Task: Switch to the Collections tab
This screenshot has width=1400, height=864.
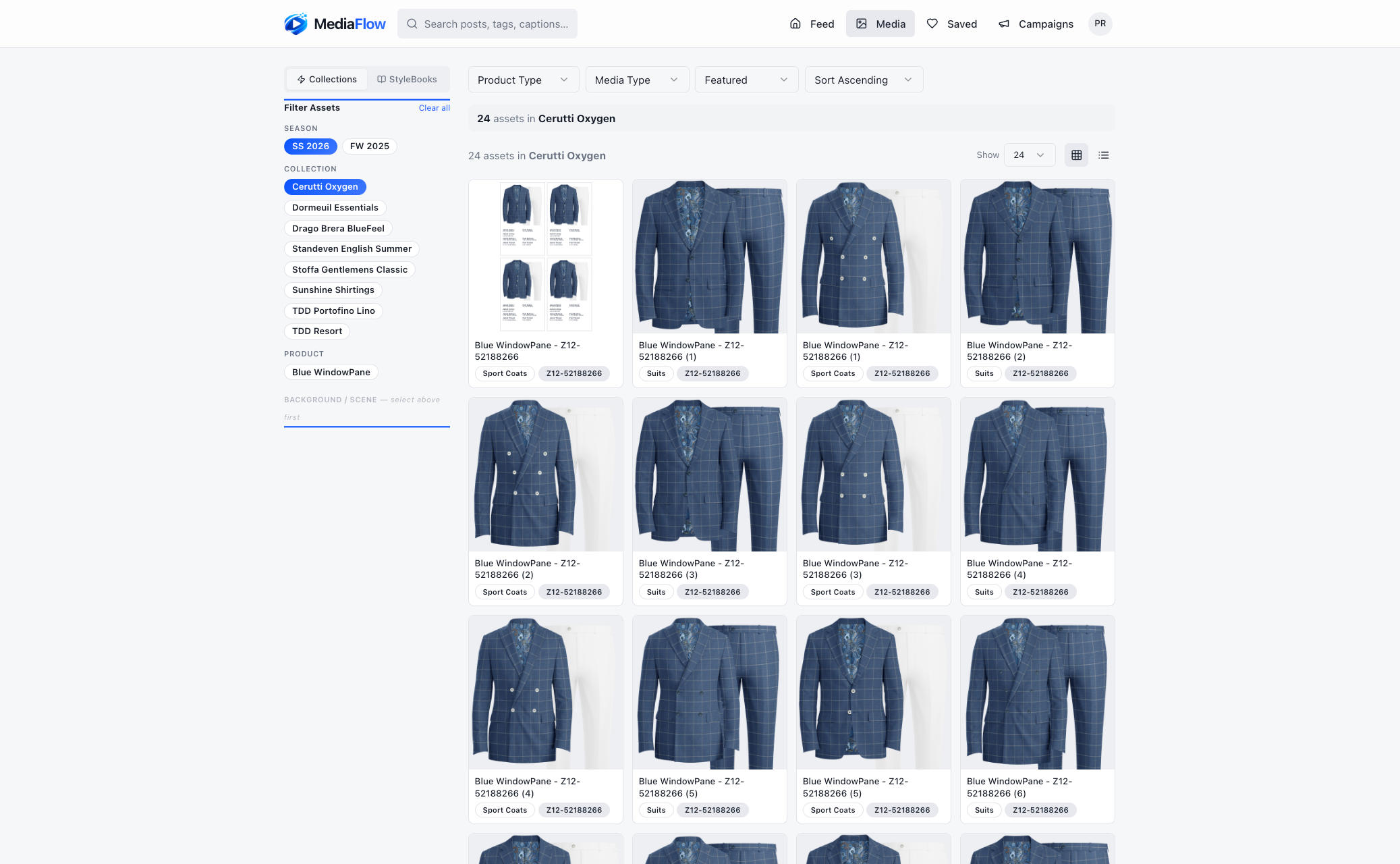Action: tap(327, 80)
